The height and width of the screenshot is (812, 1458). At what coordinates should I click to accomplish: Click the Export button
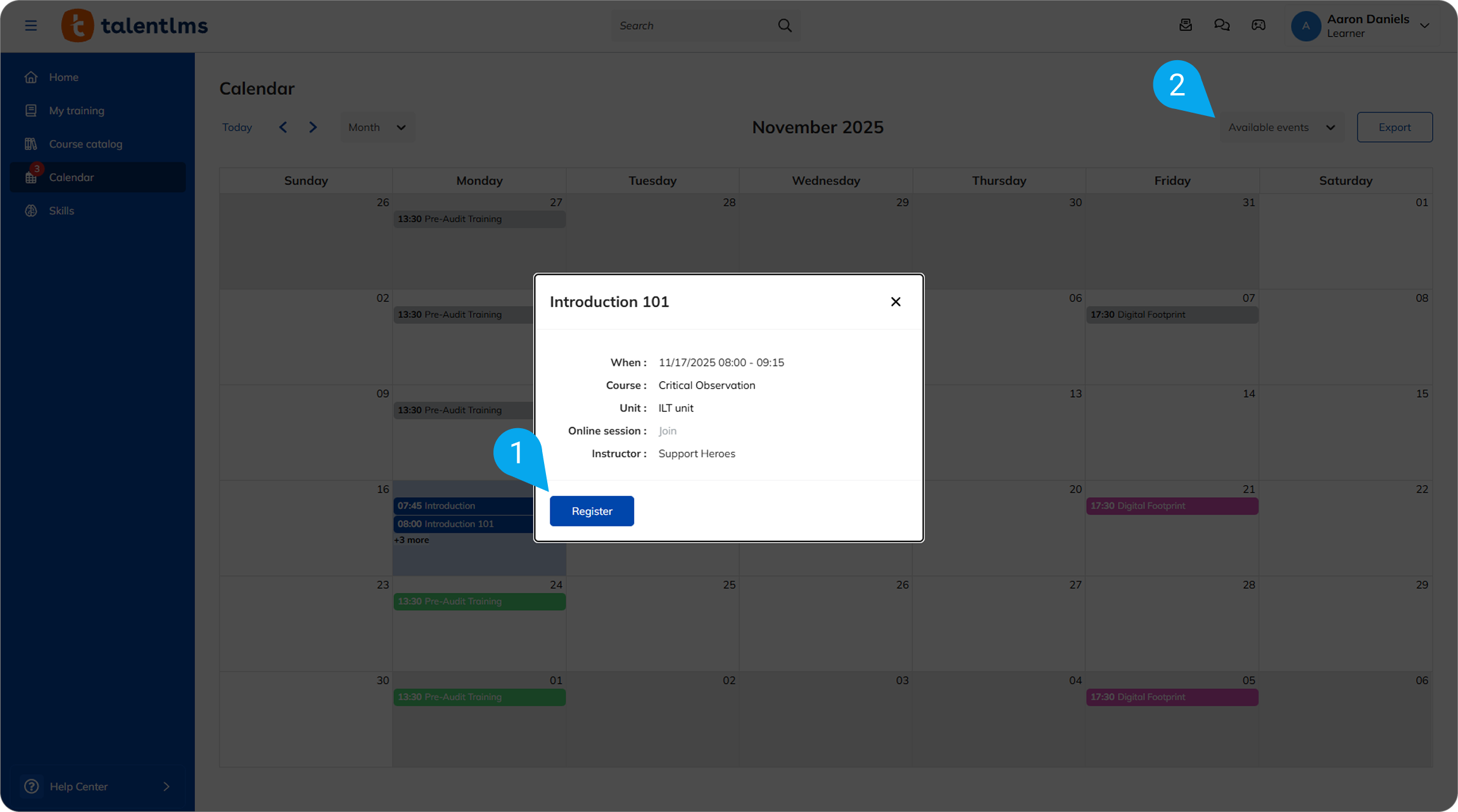click(1394, 127)
